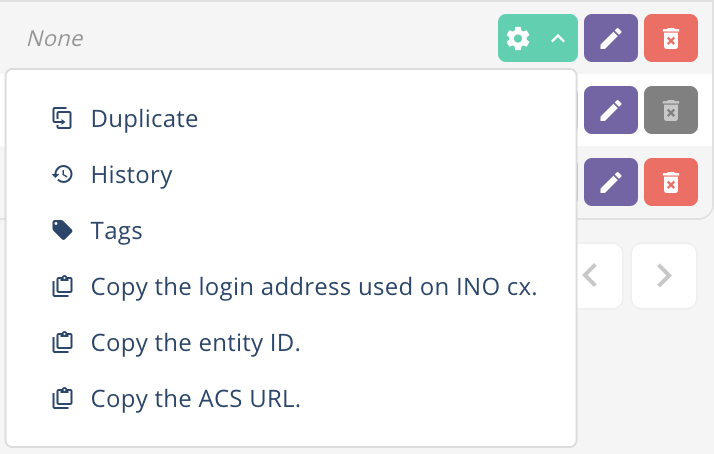Click the purple pencil edit button in the first row

click(611, 39)
